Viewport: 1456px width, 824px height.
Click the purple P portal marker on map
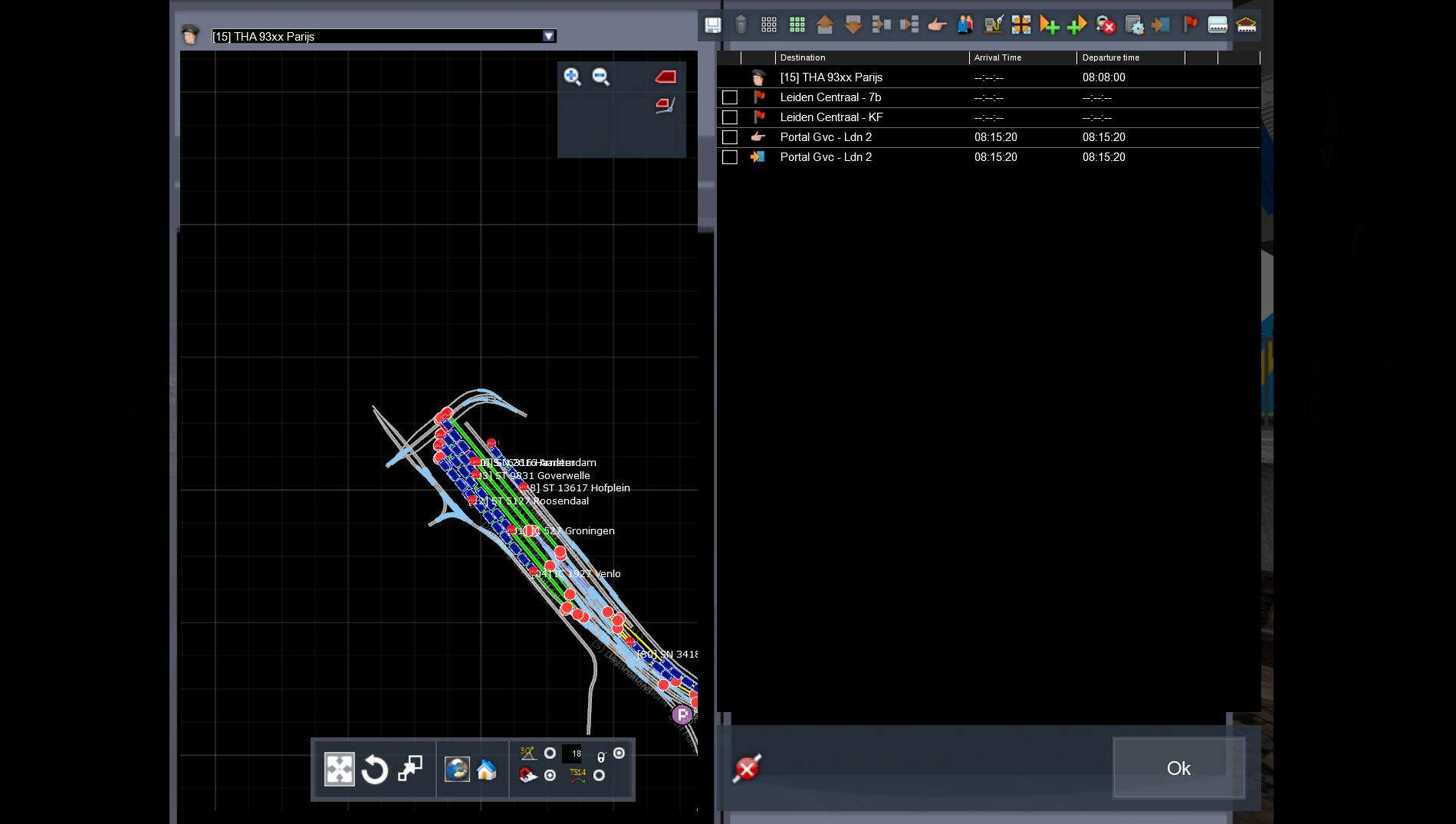(682, 715)
